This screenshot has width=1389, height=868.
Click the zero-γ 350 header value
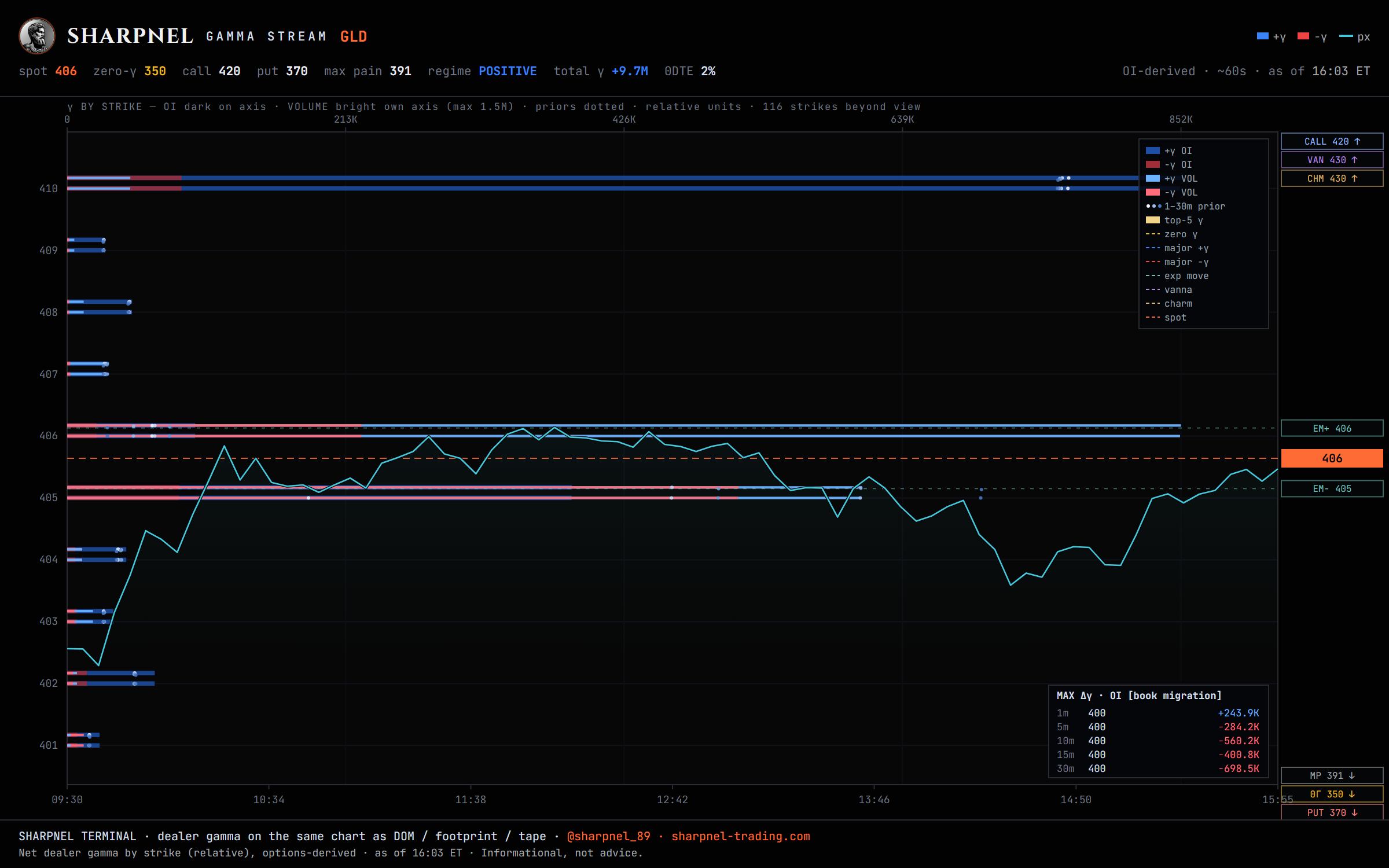tap(155, 71)
